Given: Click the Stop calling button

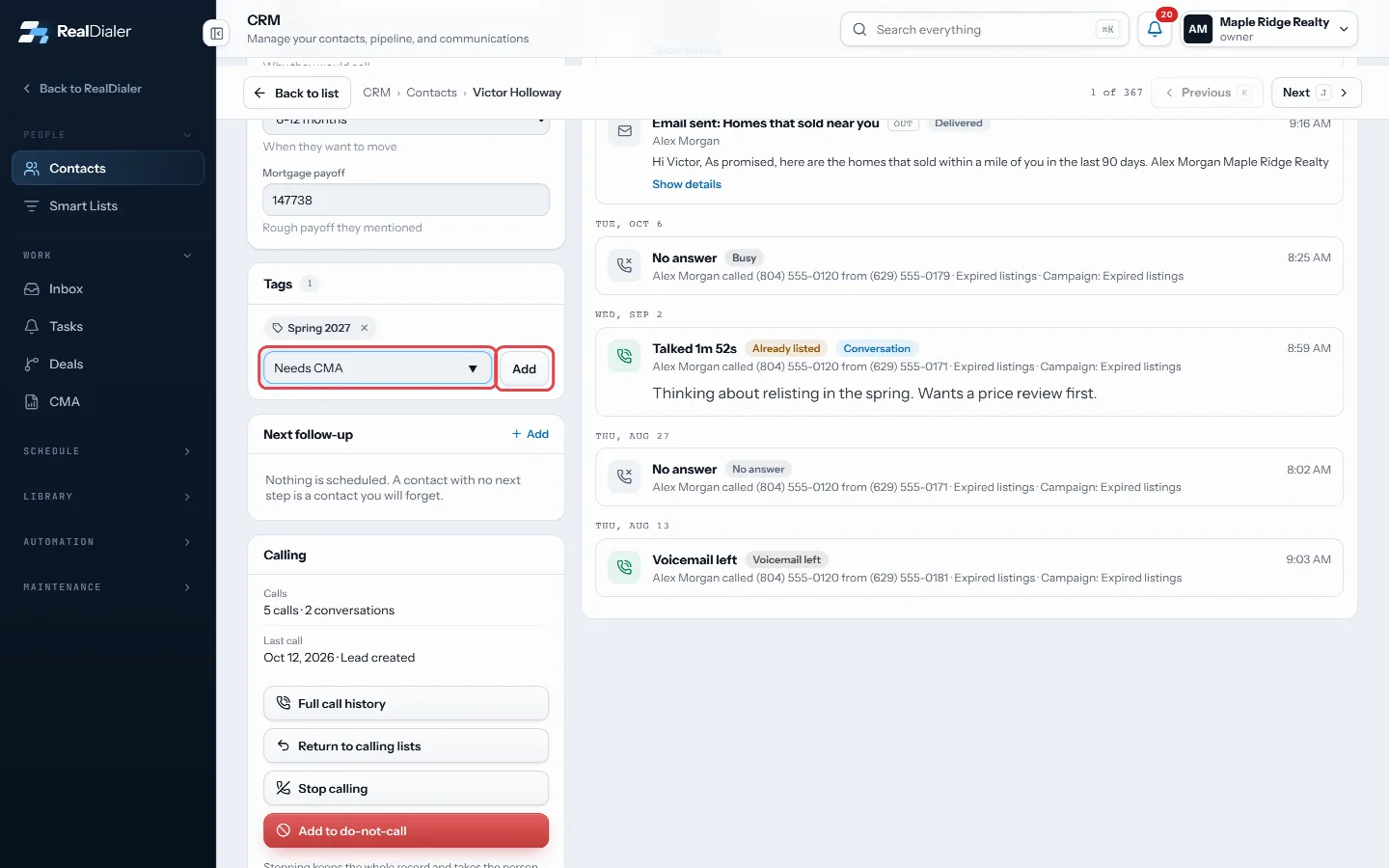Looking at the screenshot, I should pyautogui.click(x=406, y=788).
